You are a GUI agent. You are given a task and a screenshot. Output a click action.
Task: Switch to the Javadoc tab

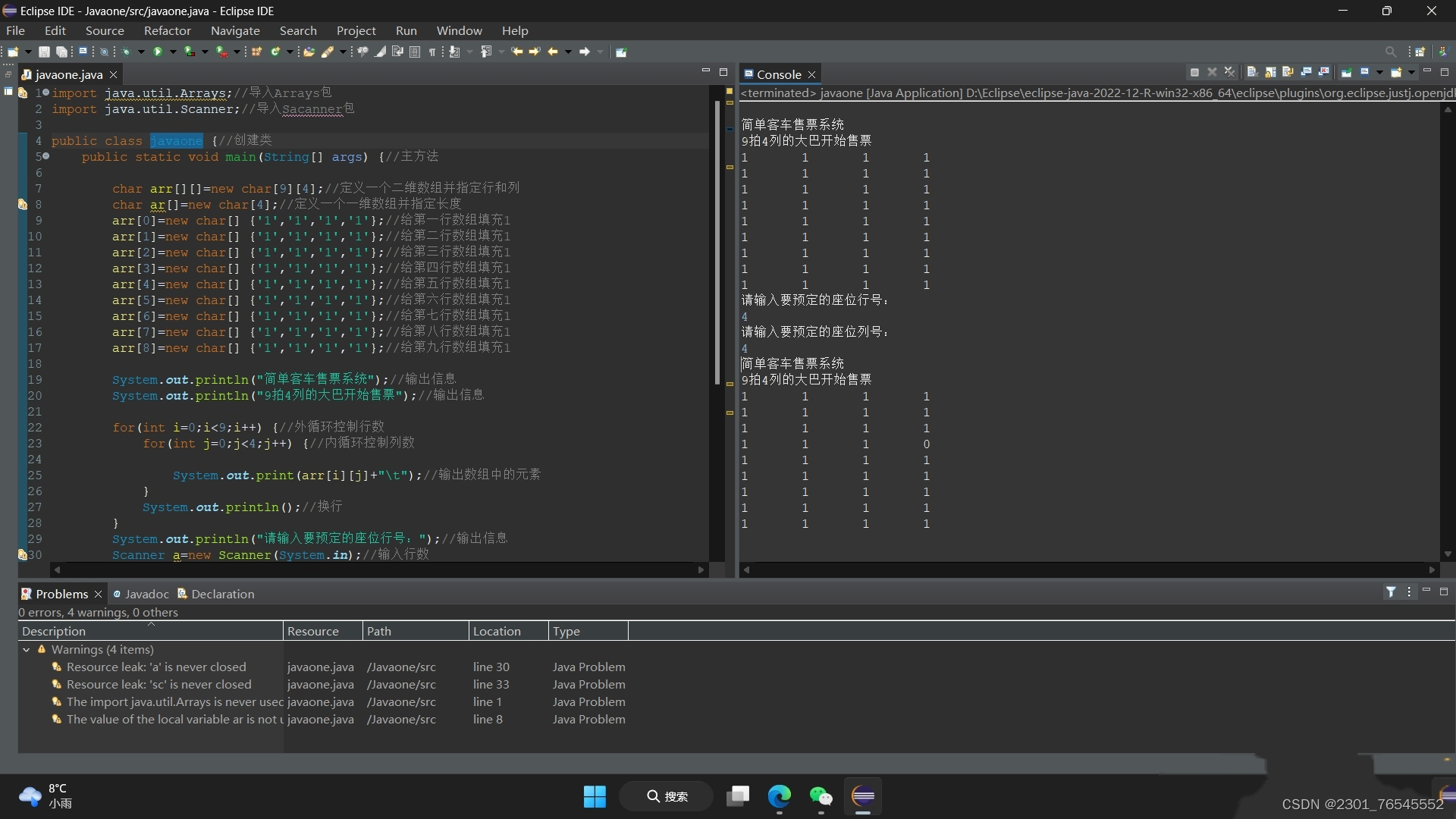pos(140,594)
